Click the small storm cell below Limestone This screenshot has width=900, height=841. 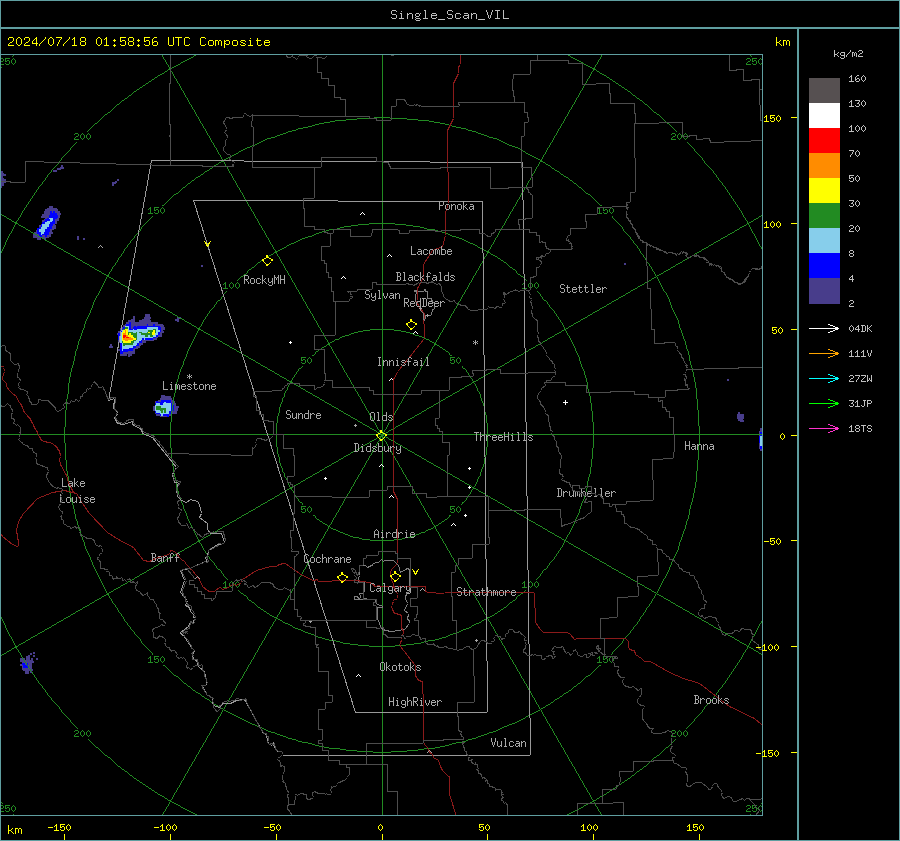click(x=165, y=407)
